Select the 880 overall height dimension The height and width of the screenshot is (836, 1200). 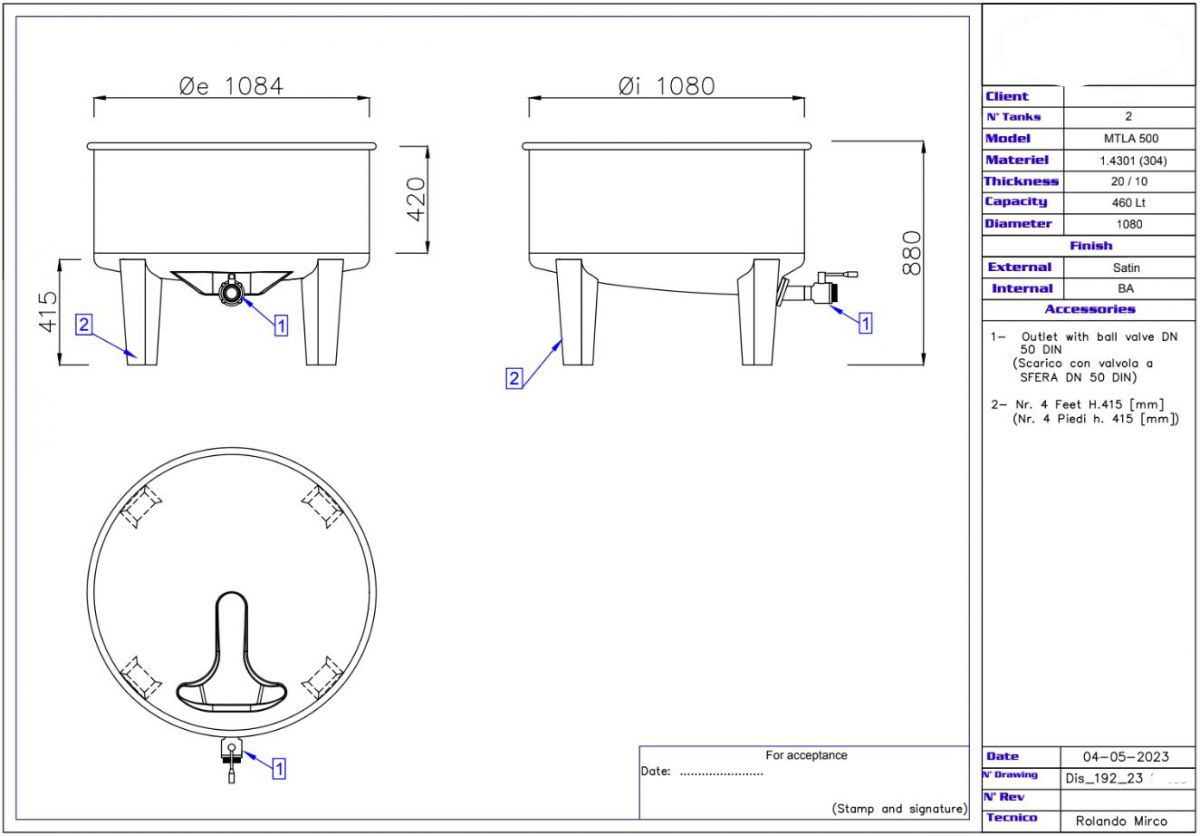[911, 253]
